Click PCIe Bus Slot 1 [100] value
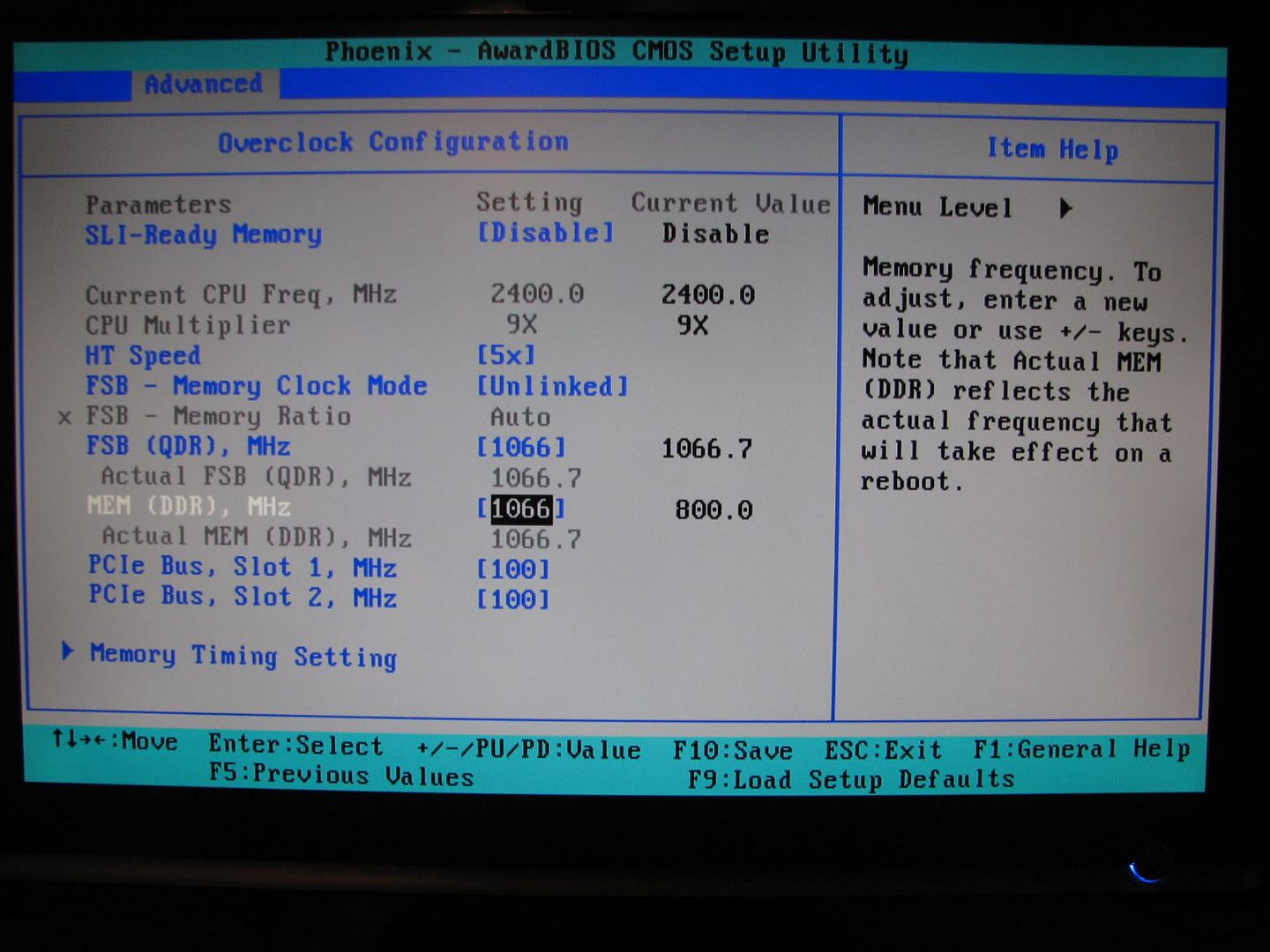 513,569
